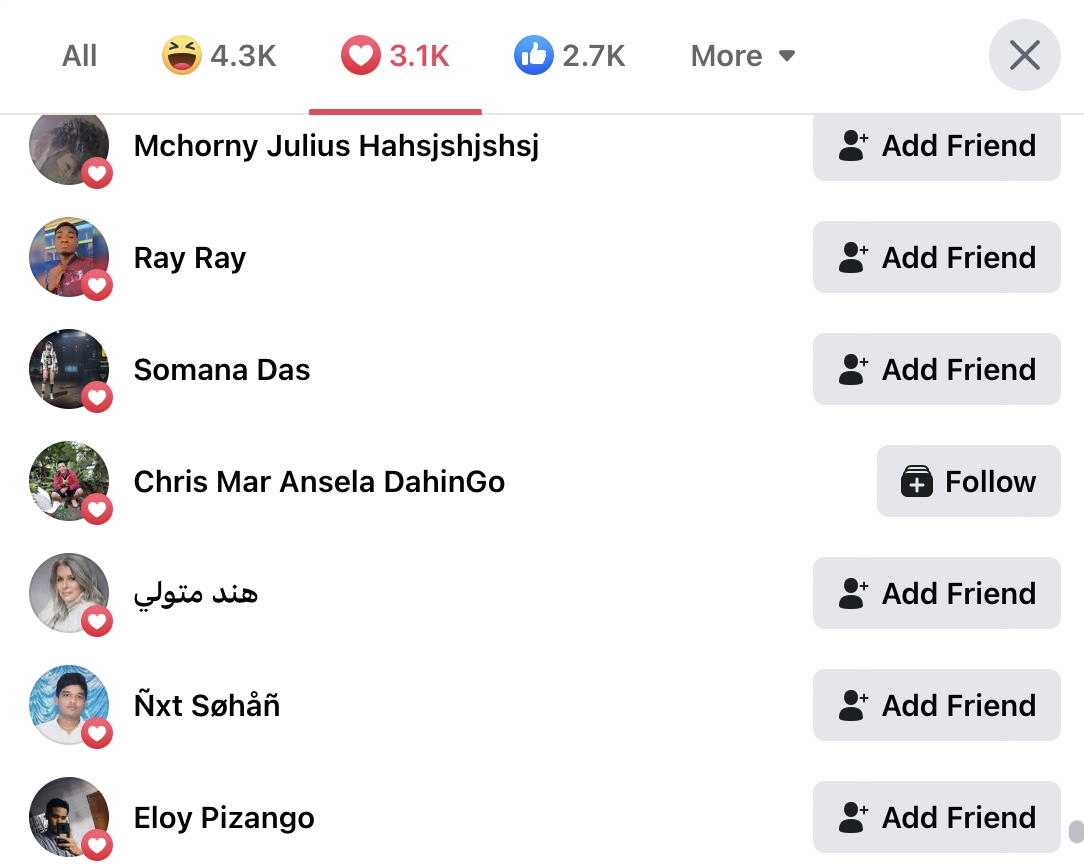Image resolution: width=1084 pixels, height=868 pixels.
Task: Add Ñxt Søhåñ as friend
Action: [x=937, y=705]
